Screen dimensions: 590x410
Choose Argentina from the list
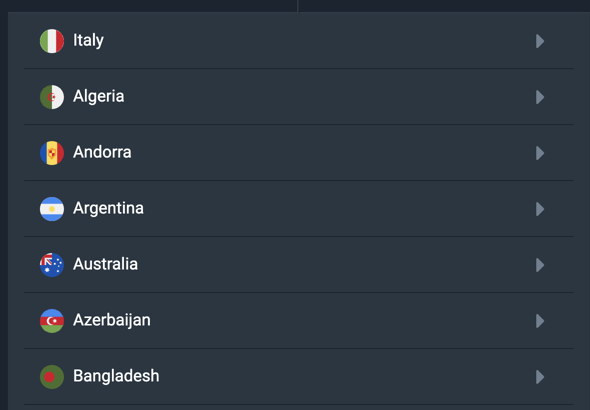click(x=108, y=209)
